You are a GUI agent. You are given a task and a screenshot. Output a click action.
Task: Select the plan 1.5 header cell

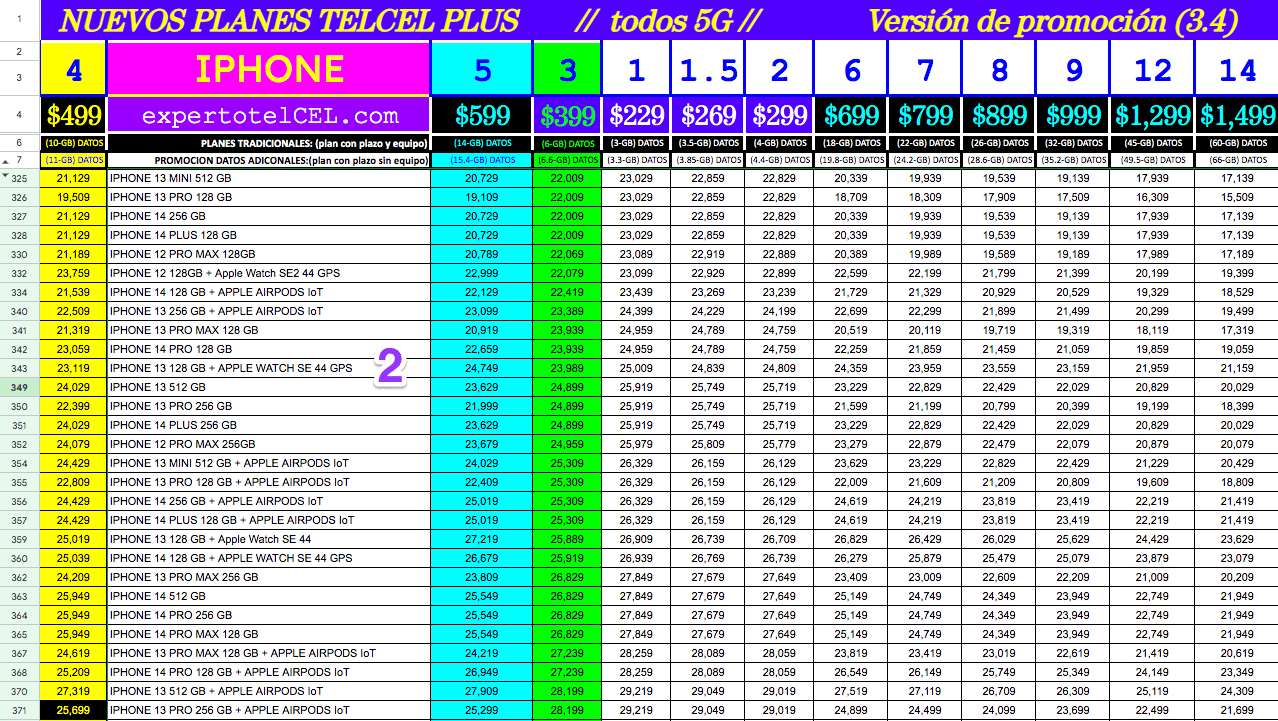point(708,69)
